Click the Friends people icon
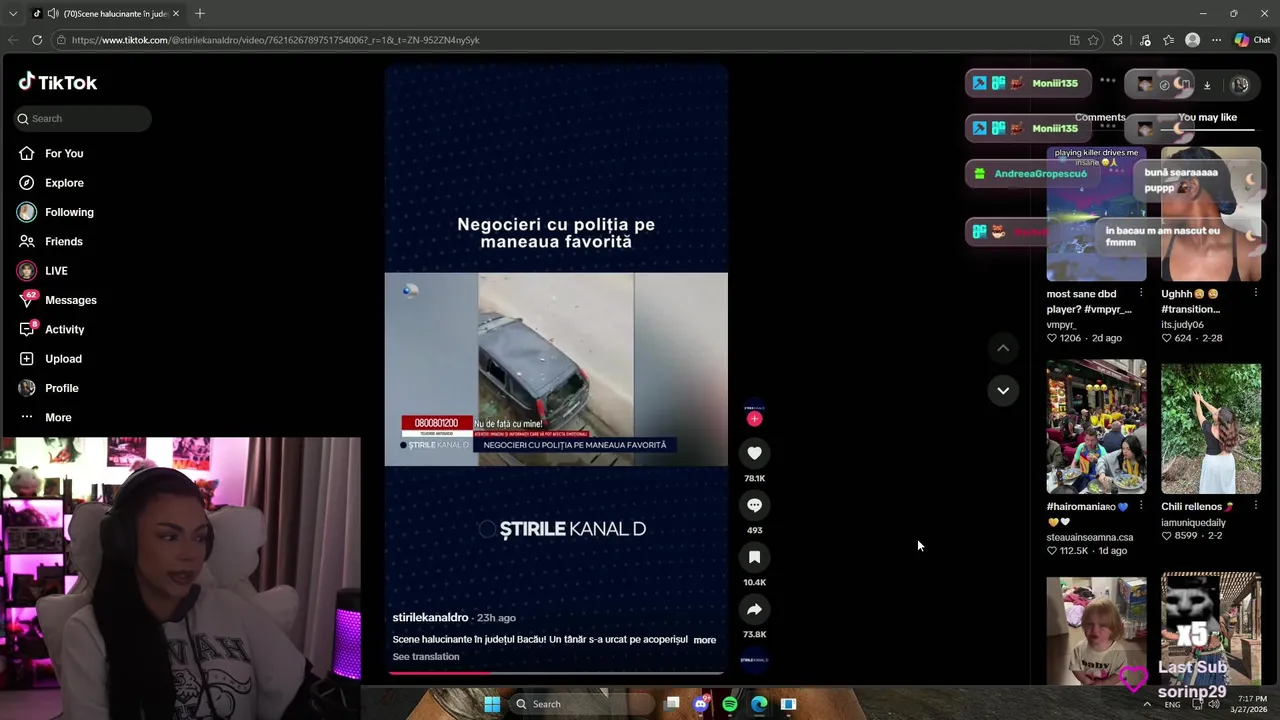 coord(27,241)
